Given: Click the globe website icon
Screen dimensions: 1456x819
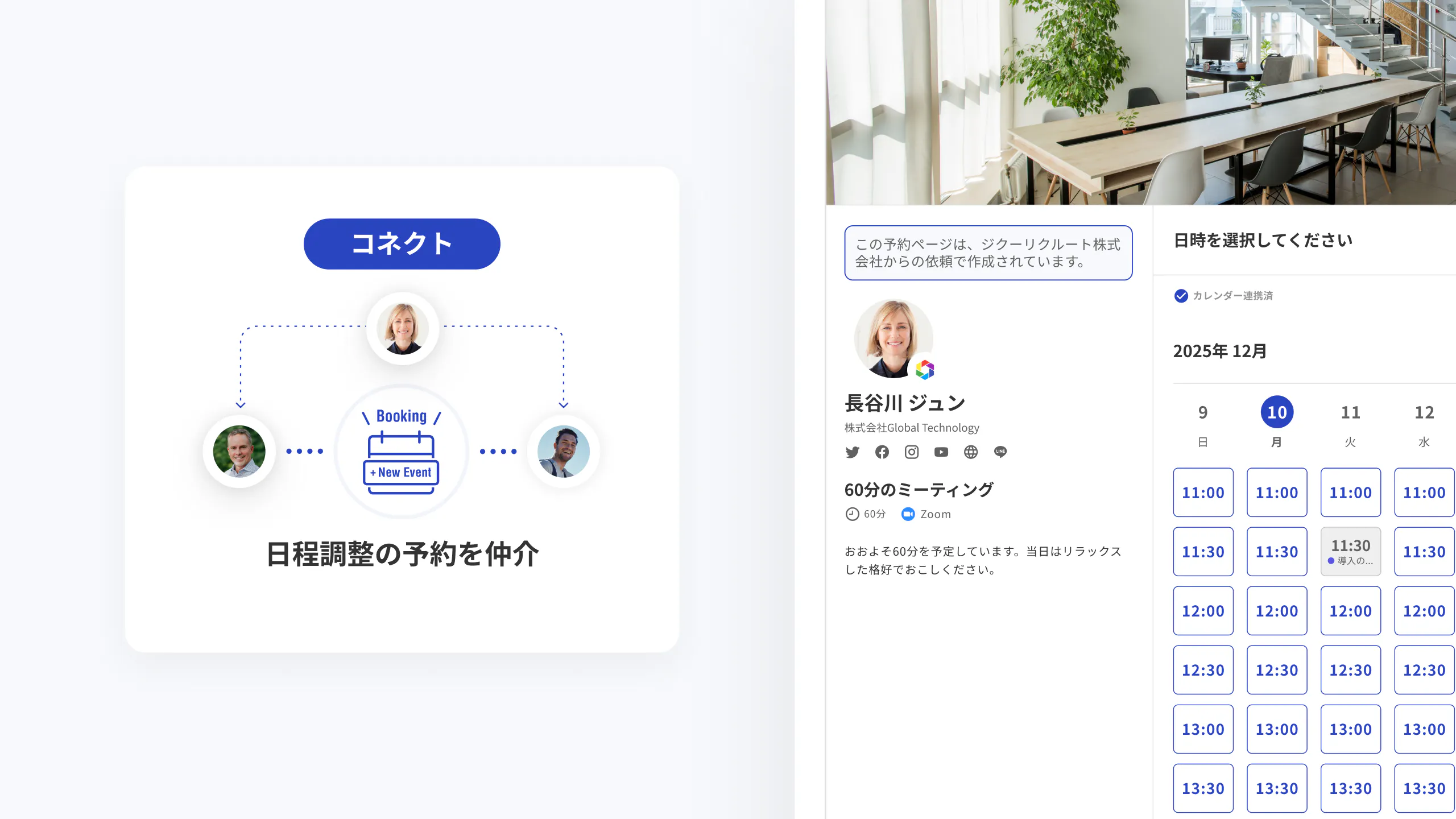Looking at the screenshot, I should 971,452.
